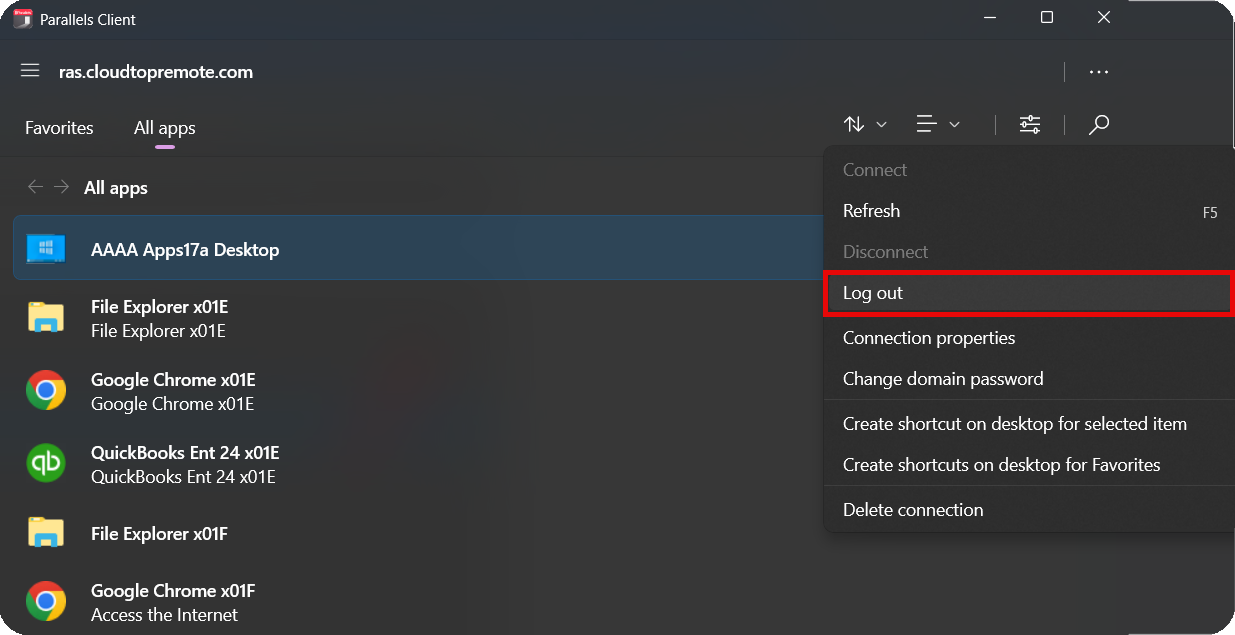Click Delete connection menu item
Viewport: 1235px width, 635px height.
[913, 510]
